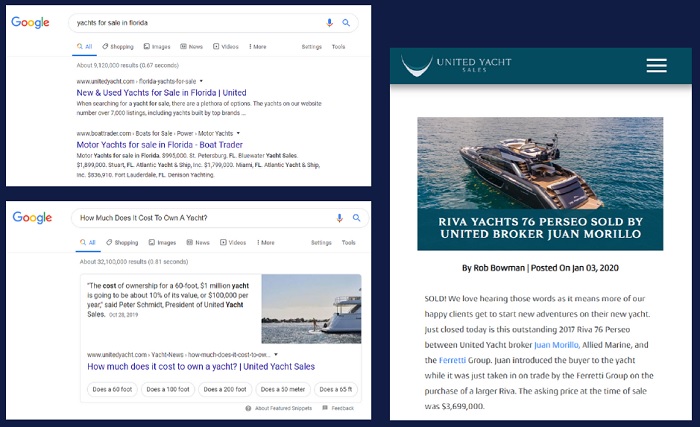
Task: Click the 'By Rob Bowman | Posted On Jan 03, 2020' byline
Action: (x=540, y=268)
